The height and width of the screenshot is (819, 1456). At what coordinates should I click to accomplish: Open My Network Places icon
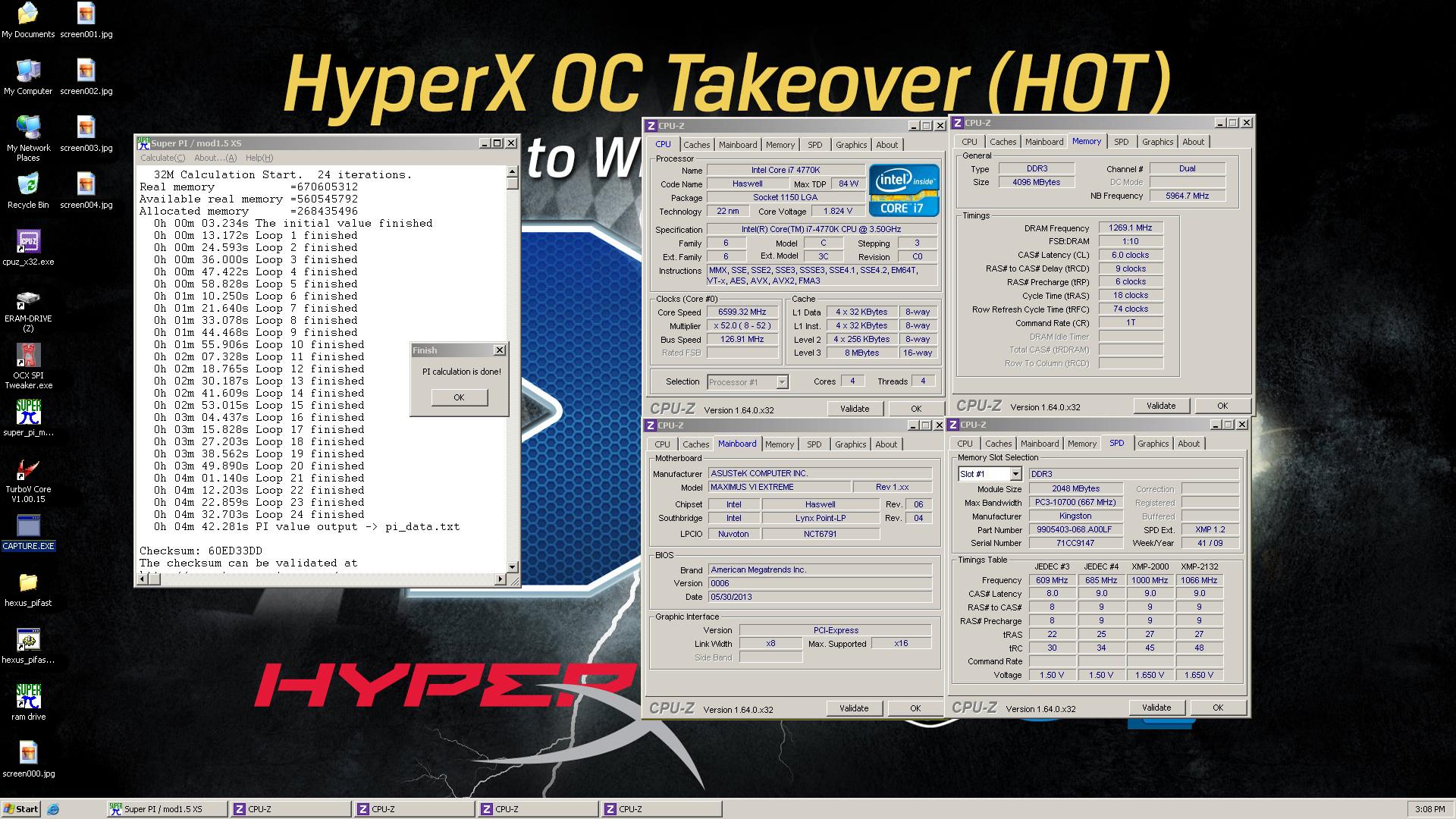(28, 139)
